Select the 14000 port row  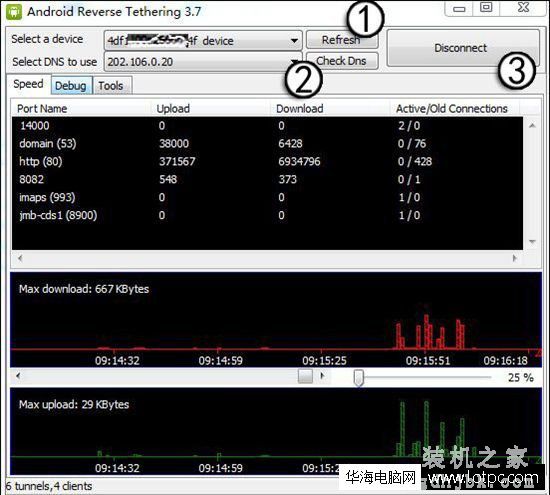coord(267,126)
